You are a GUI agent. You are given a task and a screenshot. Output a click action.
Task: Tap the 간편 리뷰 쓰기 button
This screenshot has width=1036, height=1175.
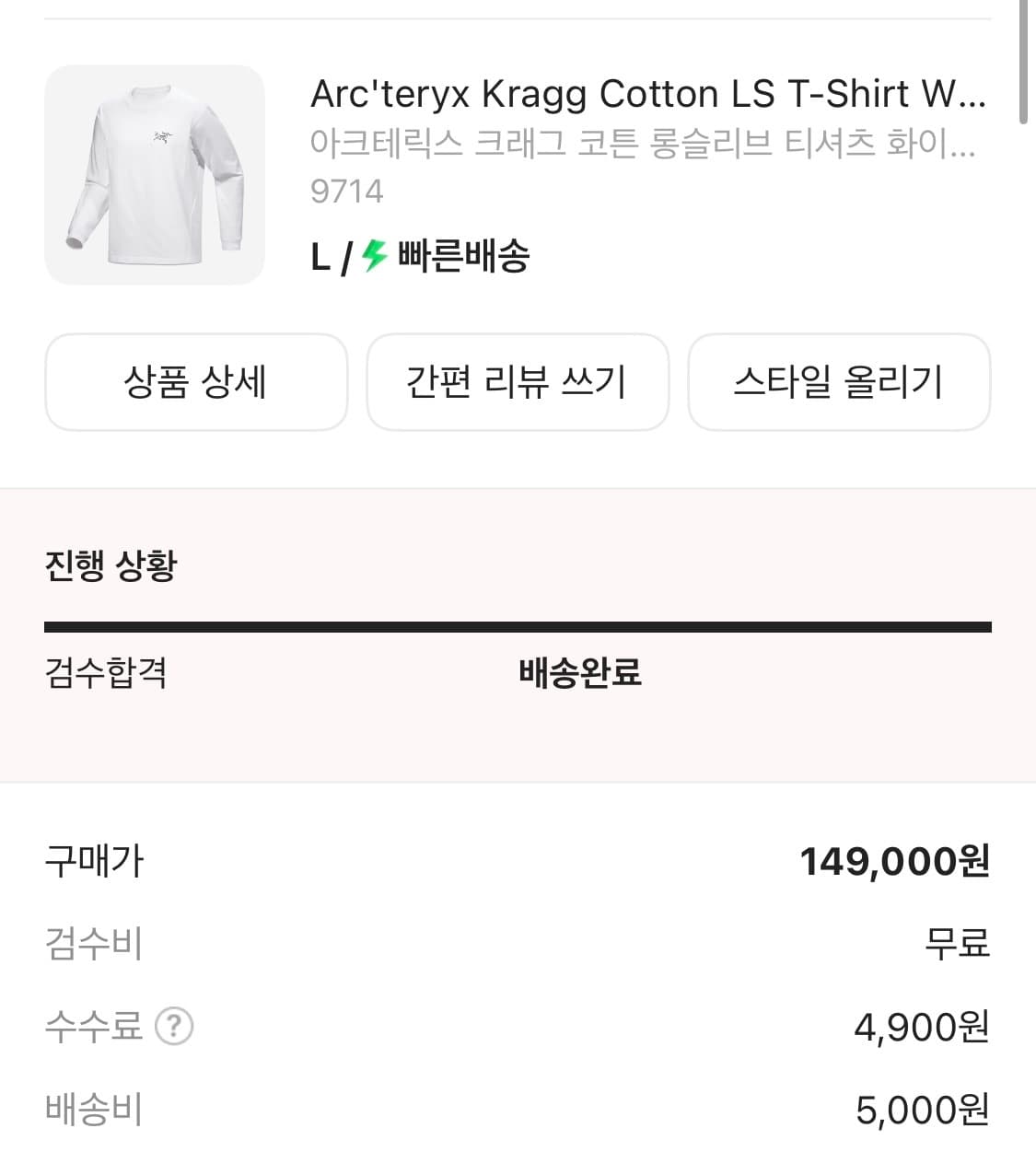pyautogui.click(x=518, y=382)
